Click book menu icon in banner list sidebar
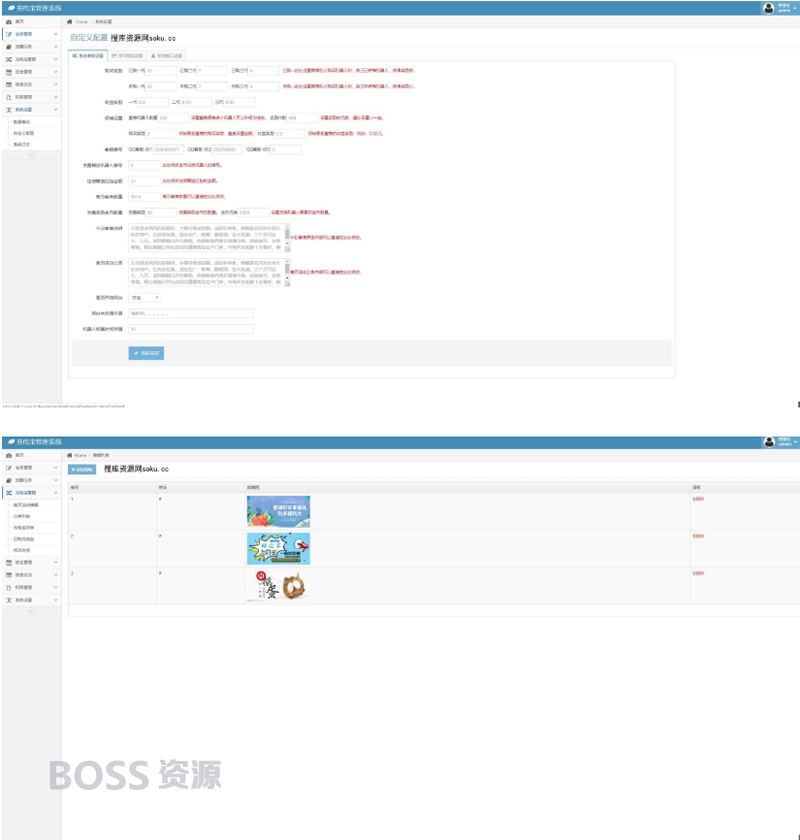Image resolution: width=800 pixels, height=840 pixels. point(9,480)
